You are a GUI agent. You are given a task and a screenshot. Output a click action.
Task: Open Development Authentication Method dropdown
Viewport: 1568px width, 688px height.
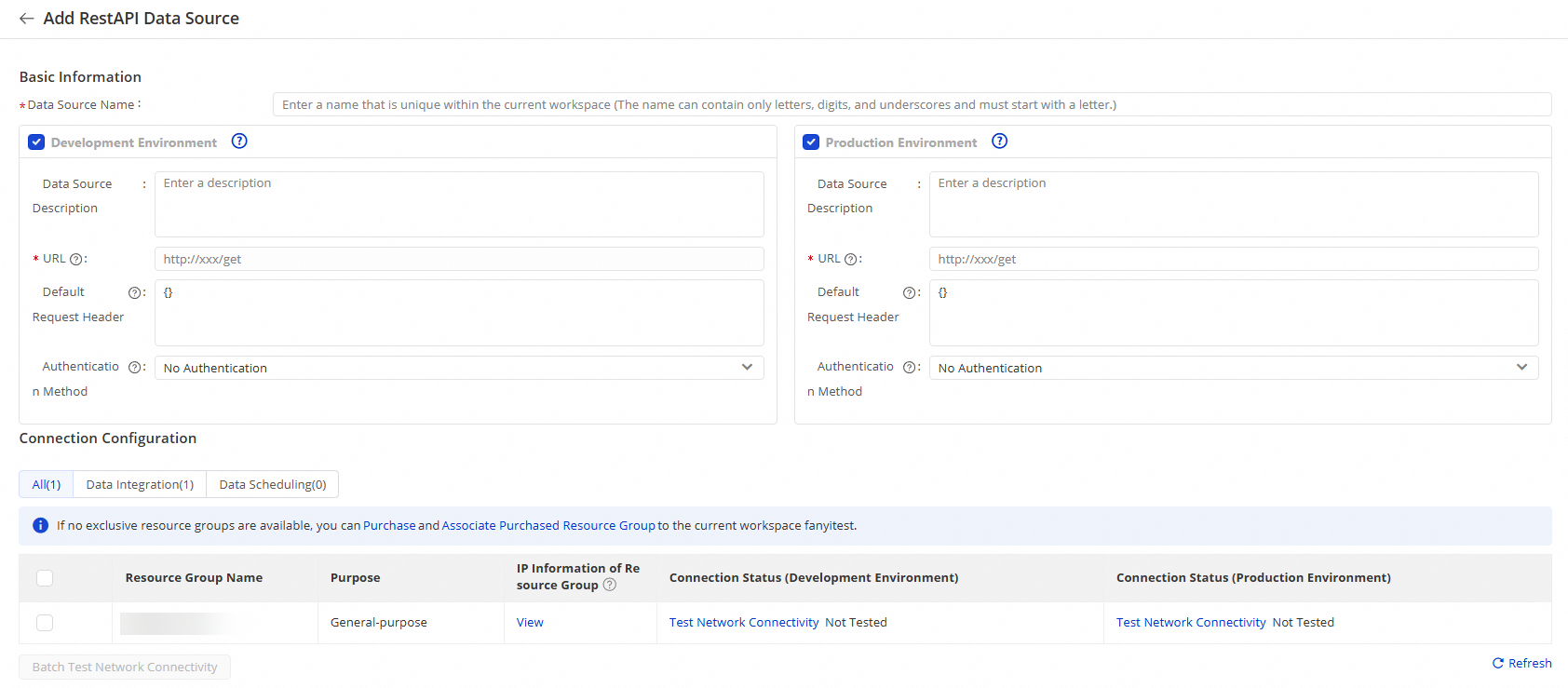coord(459,368)
